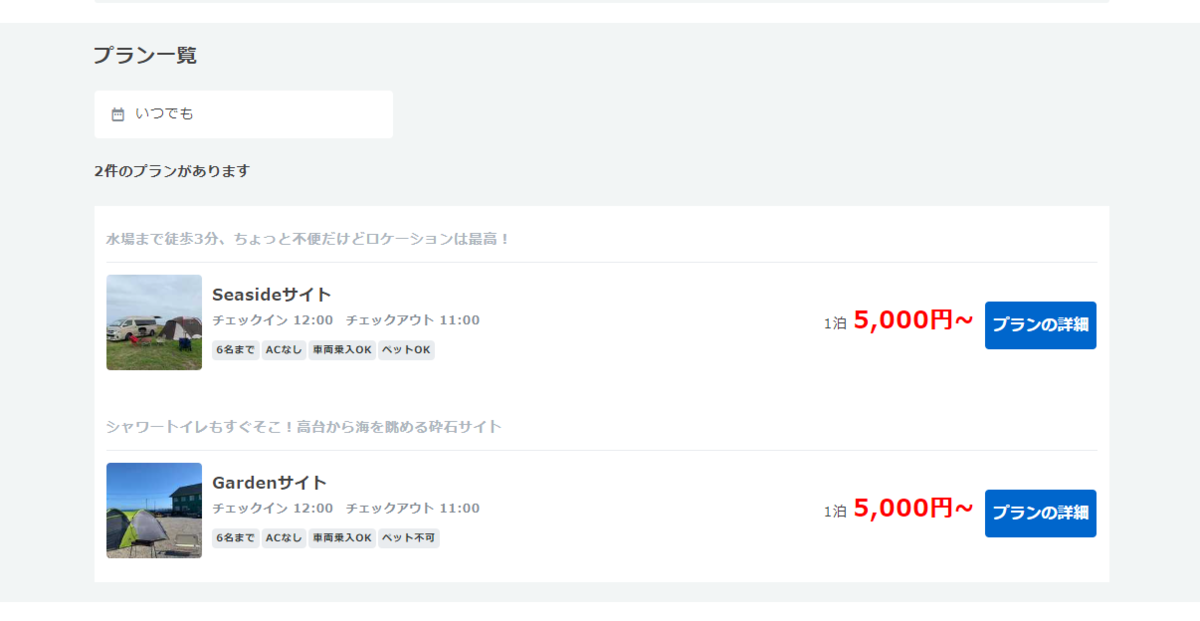Open the いつでも date picker field

244,114
